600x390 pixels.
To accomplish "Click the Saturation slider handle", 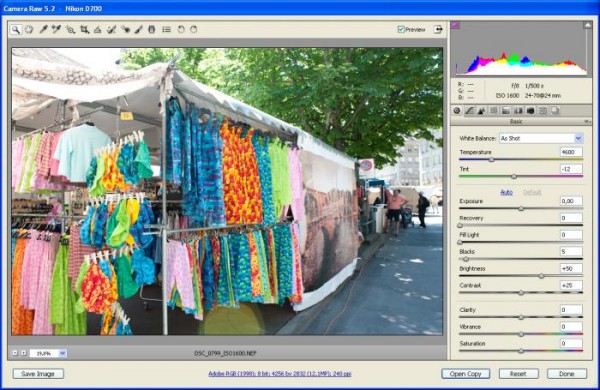I will click(521, 351).
